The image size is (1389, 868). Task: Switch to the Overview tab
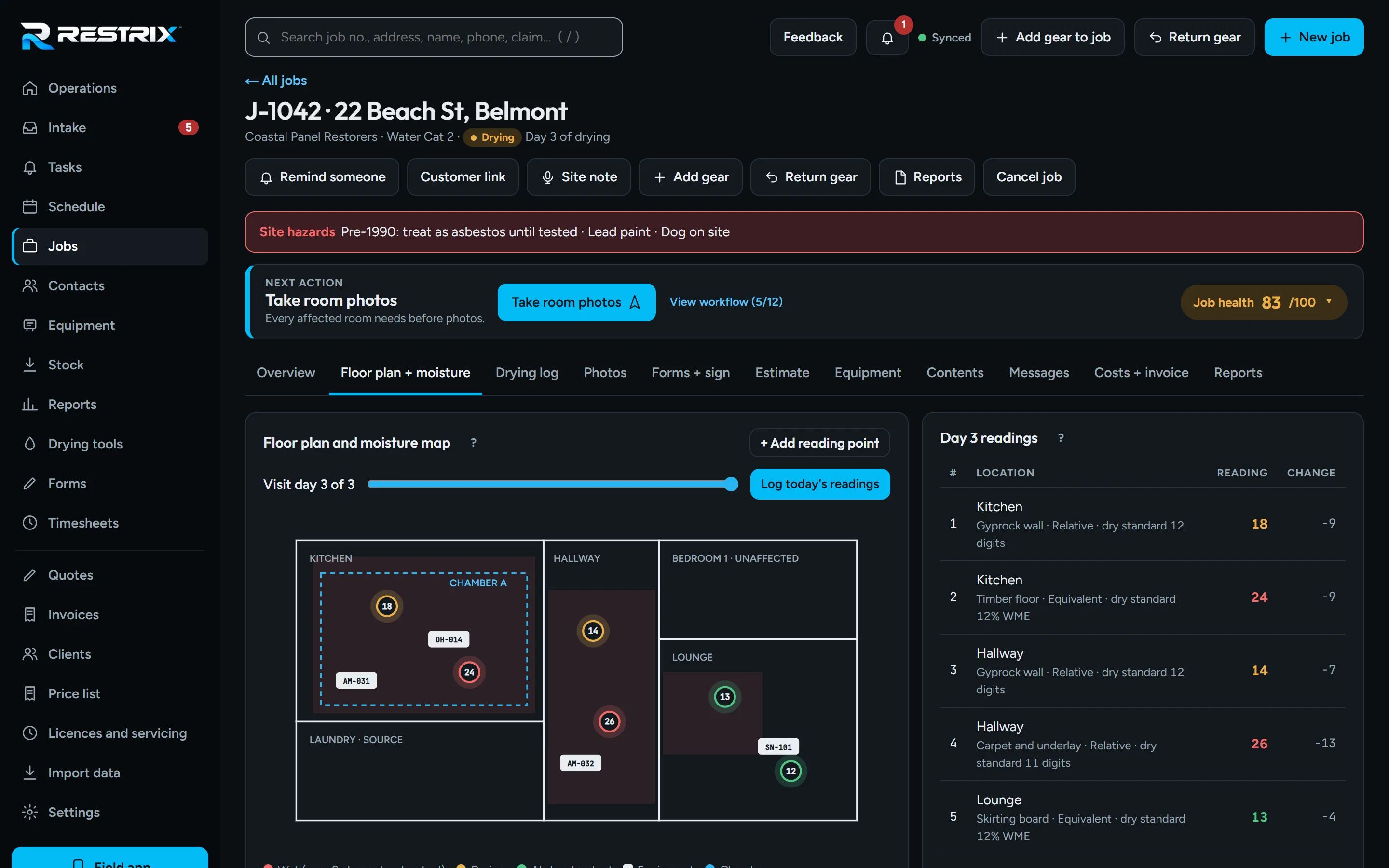click(286, 373)
